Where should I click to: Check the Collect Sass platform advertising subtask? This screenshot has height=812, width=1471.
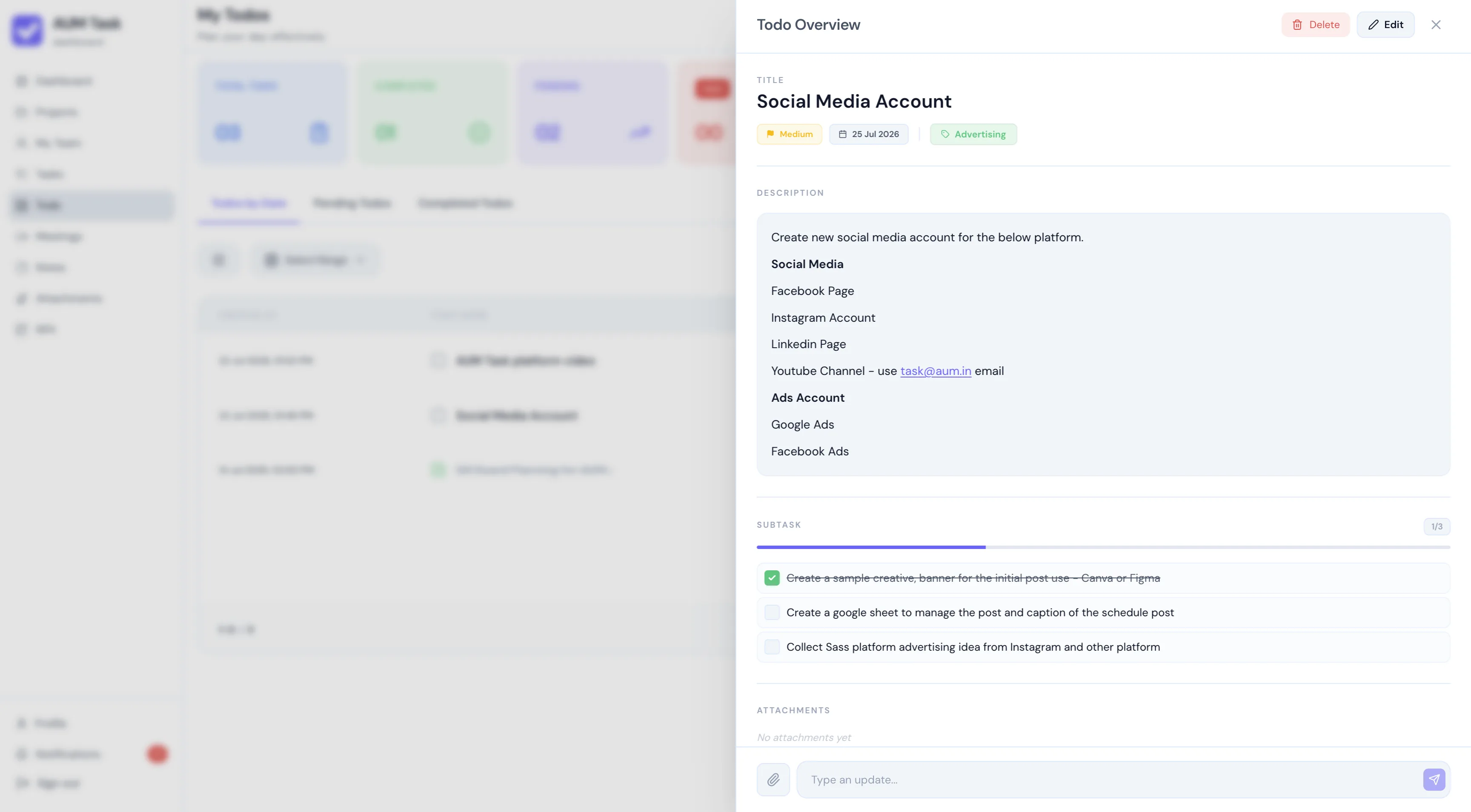[x=772, y=647]
